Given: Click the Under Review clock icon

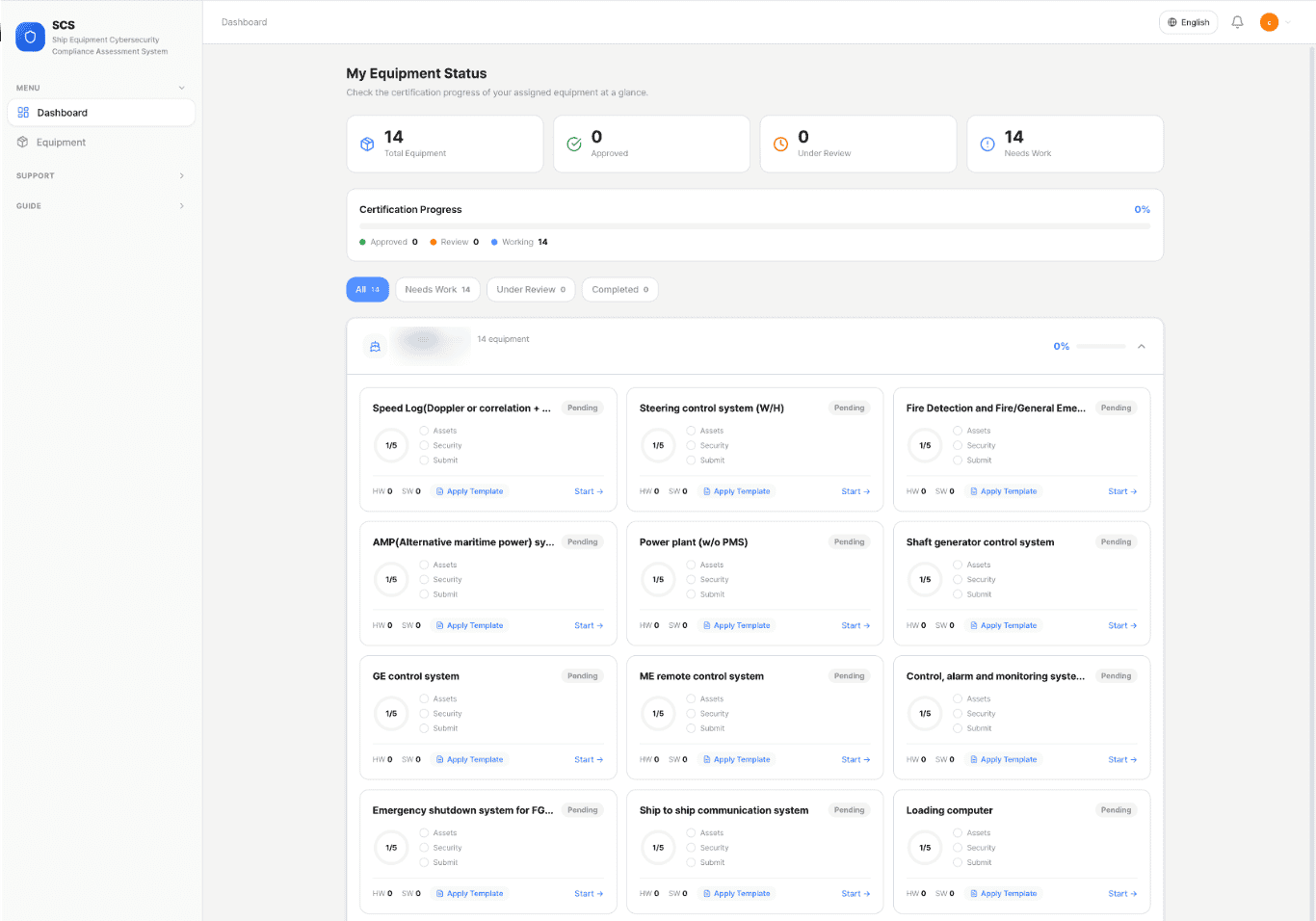Looking at the screenshot, I should 780,145.
